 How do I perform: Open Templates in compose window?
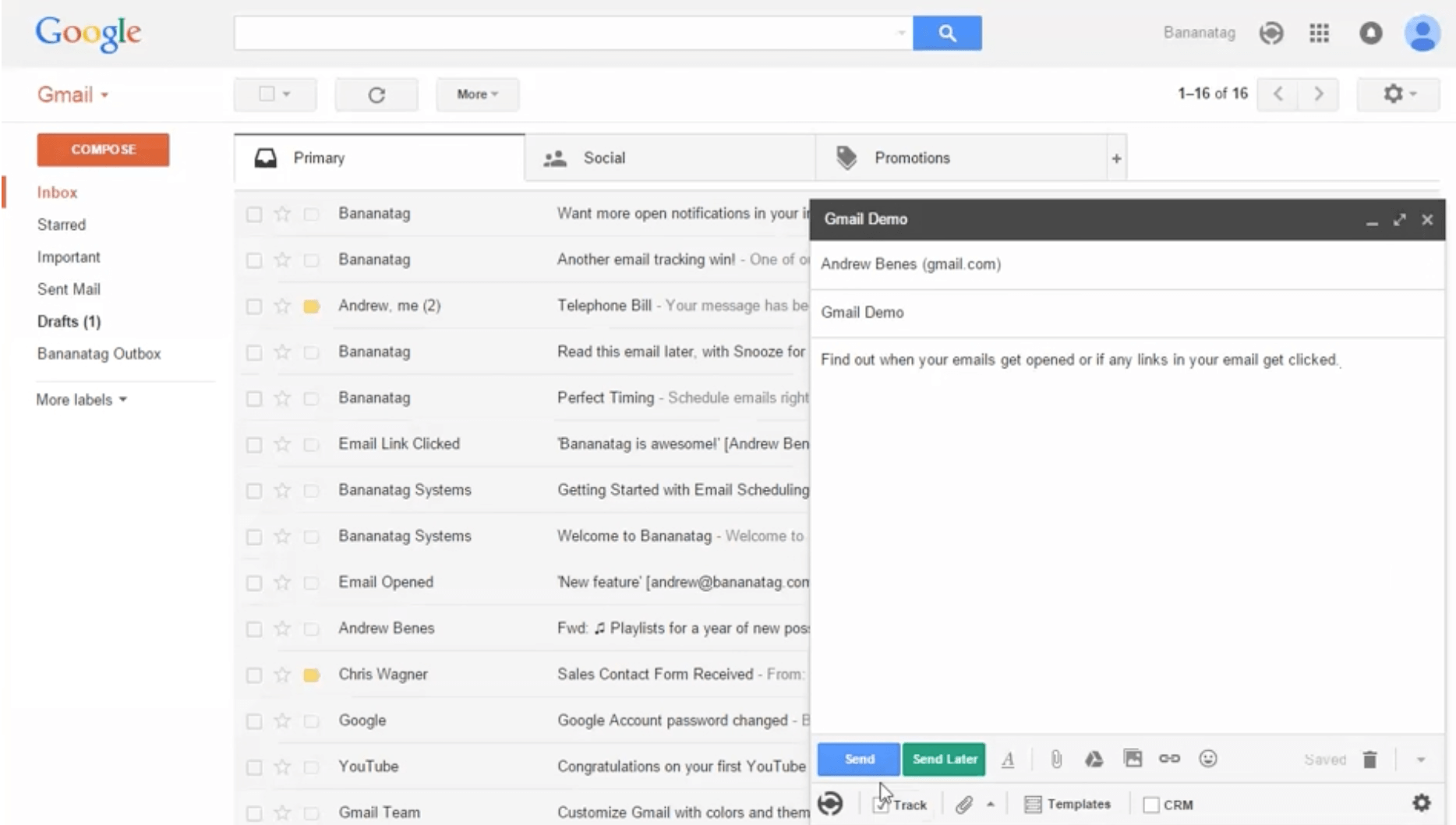[x=1068, y=804]
